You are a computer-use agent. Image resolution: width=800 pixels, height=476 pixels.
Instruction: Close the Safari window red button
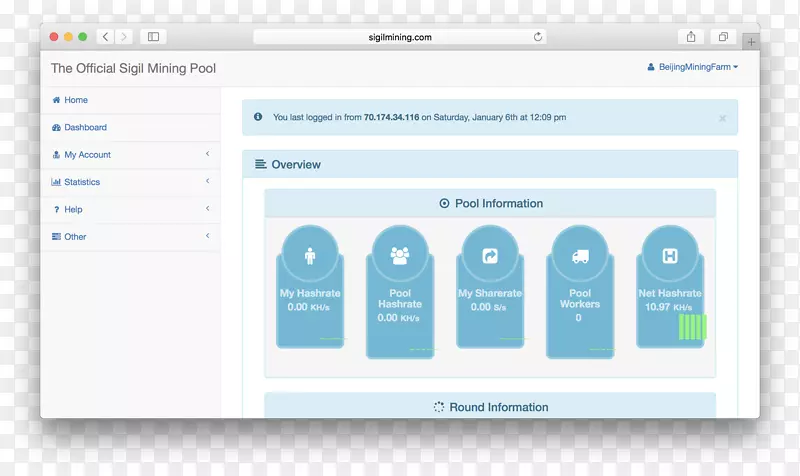pos(54,37)
